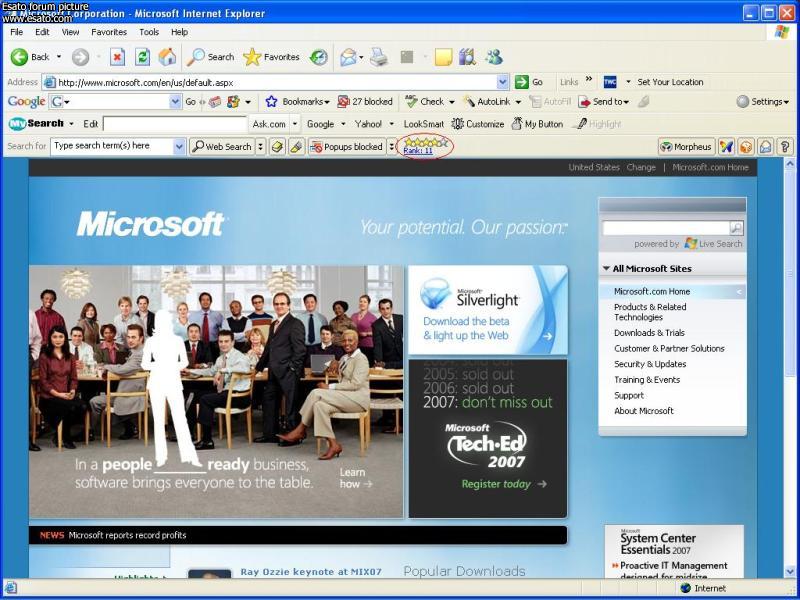
Task: Click Register today for Tech-Ed 2007
Action: 504,484
